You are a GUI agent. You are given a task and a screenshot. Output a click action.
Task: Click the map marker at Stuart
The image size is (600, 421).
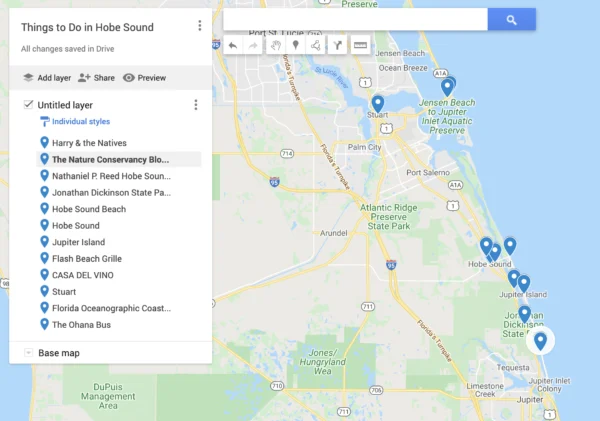pos(378,104)
